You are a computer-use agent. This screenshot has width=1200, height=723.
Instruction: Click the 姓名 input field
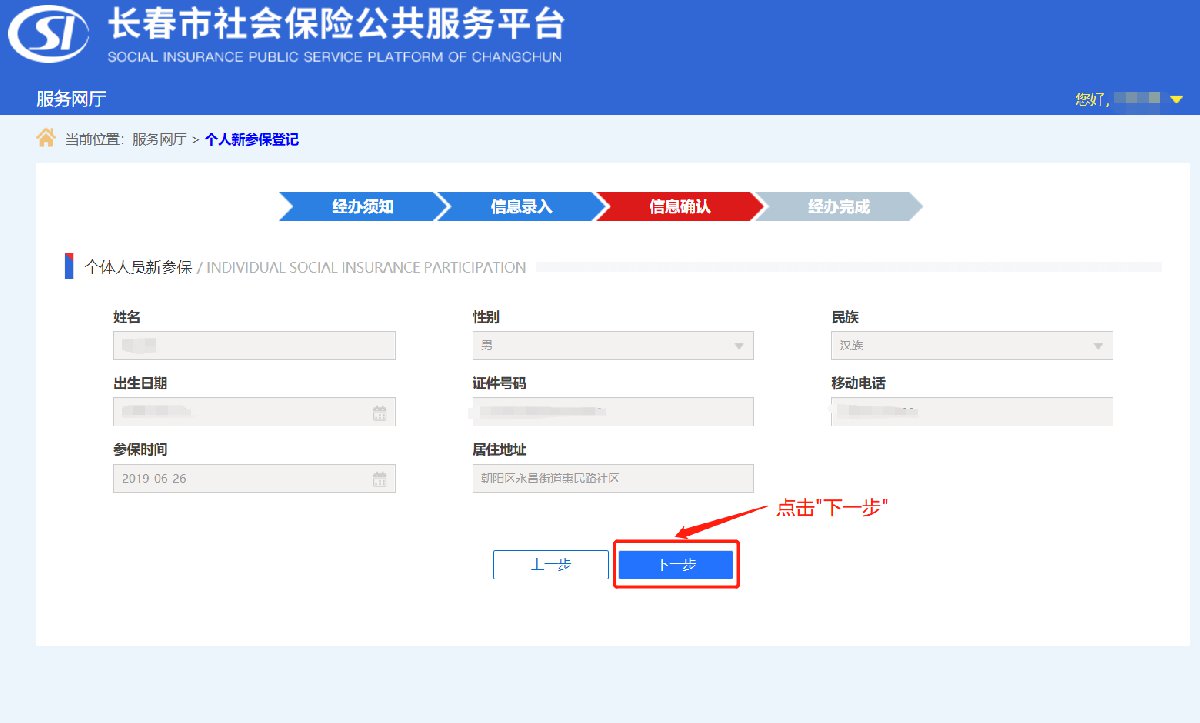(x=255, y=345)
